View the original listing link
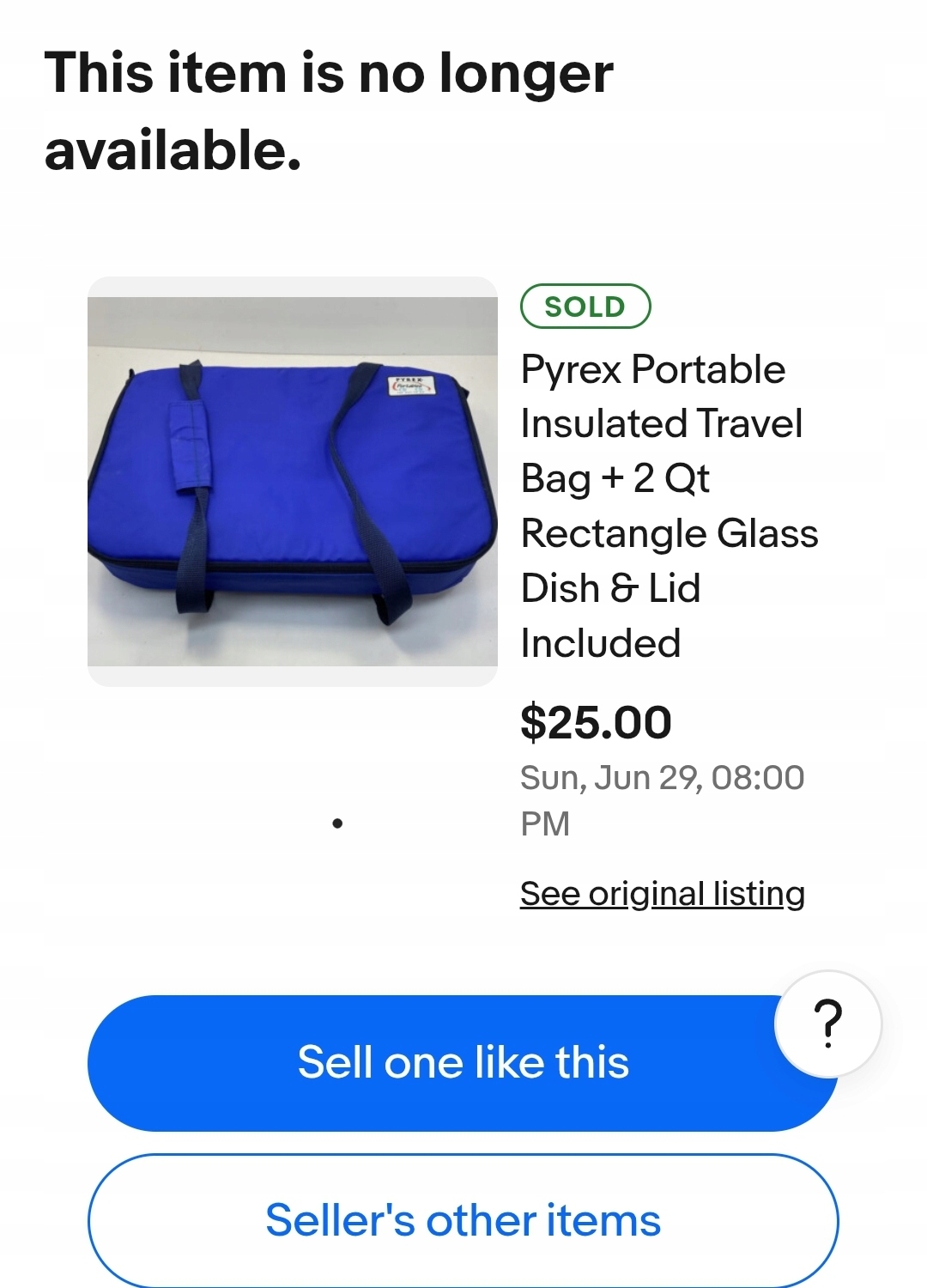 point(662,894)
